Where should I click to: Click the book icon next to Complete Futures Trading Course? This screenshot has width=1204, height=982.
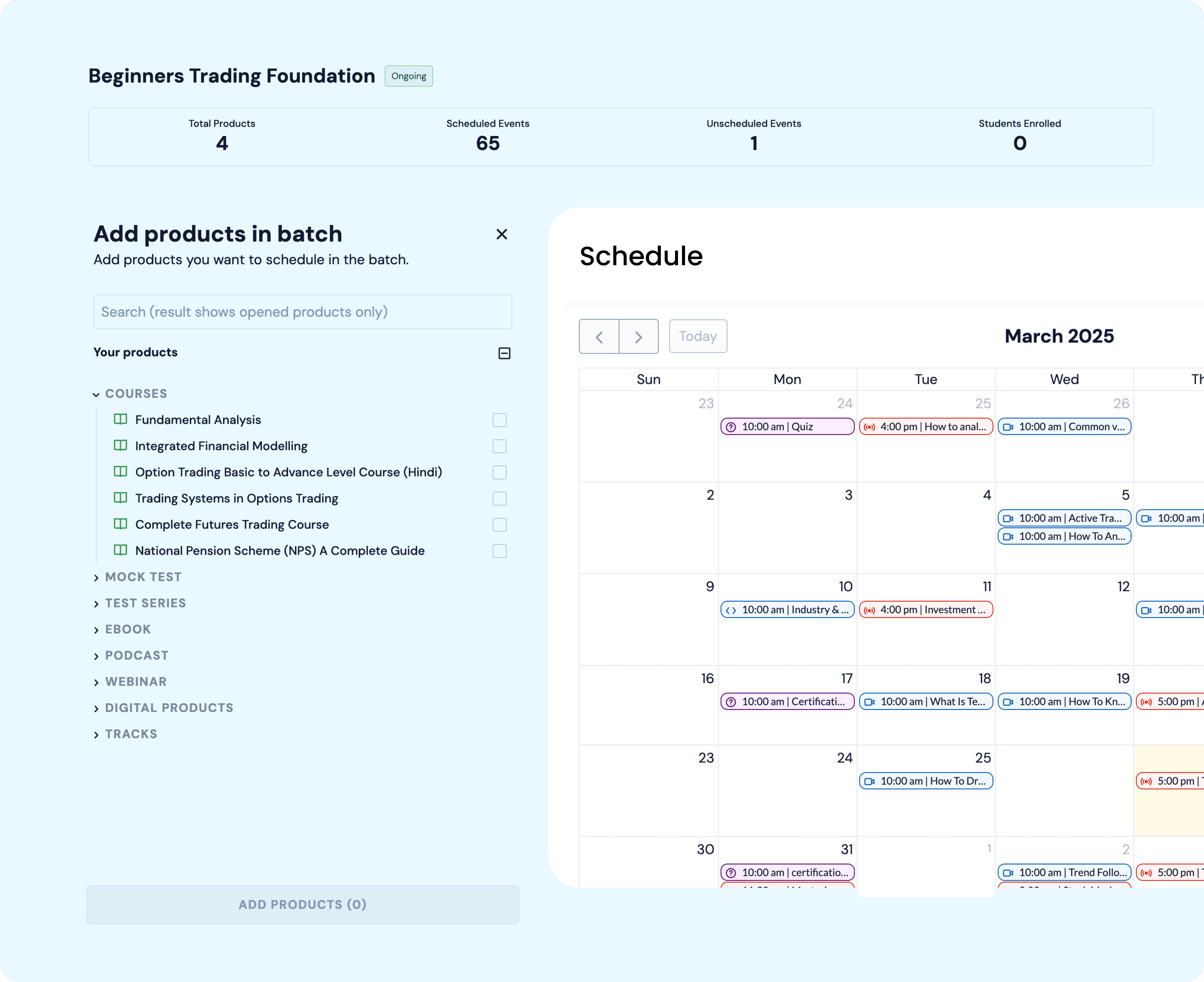tap(120, 524)
